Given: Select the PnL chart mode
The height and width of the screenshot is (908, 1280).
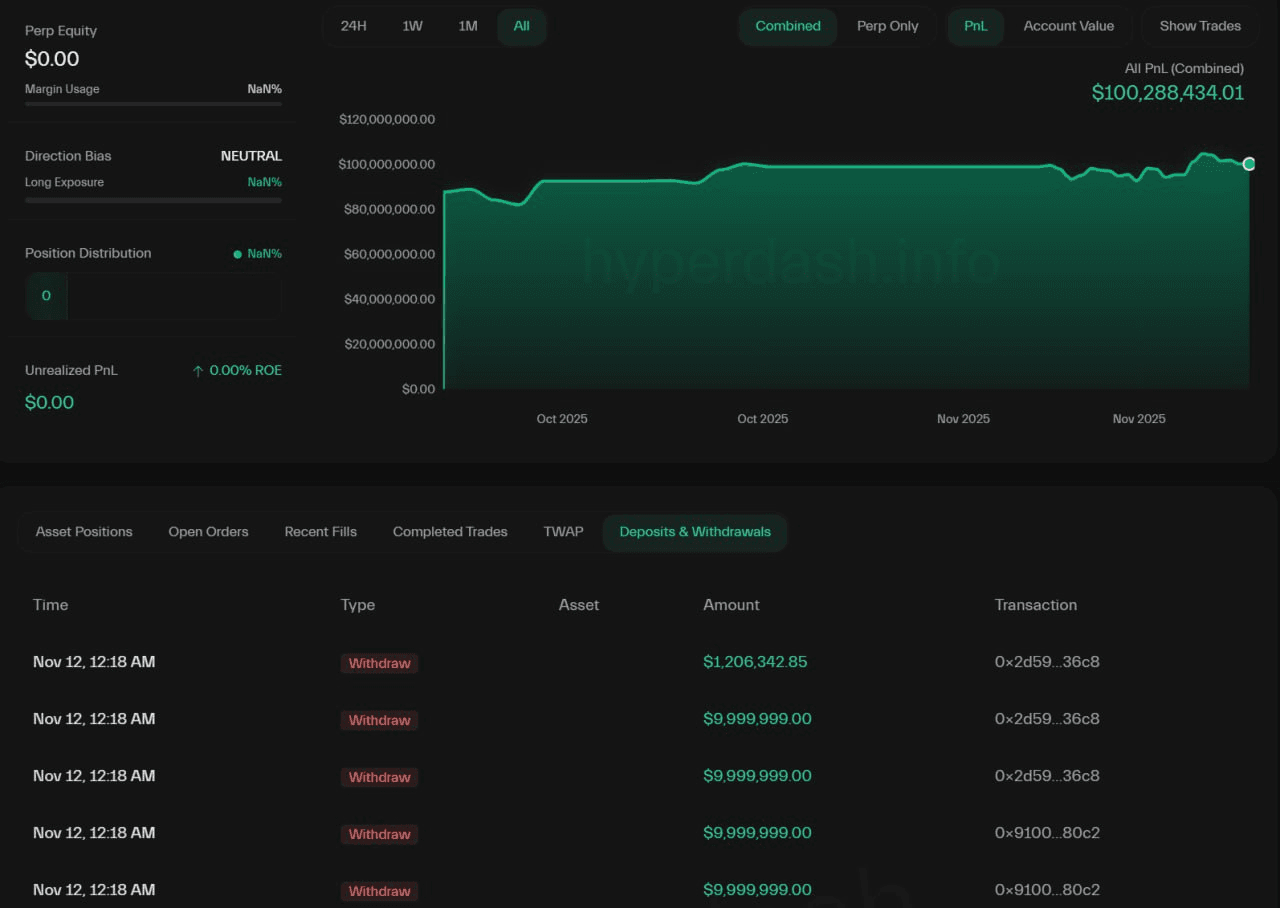Looking at the screenshot, I should point(975,26).
